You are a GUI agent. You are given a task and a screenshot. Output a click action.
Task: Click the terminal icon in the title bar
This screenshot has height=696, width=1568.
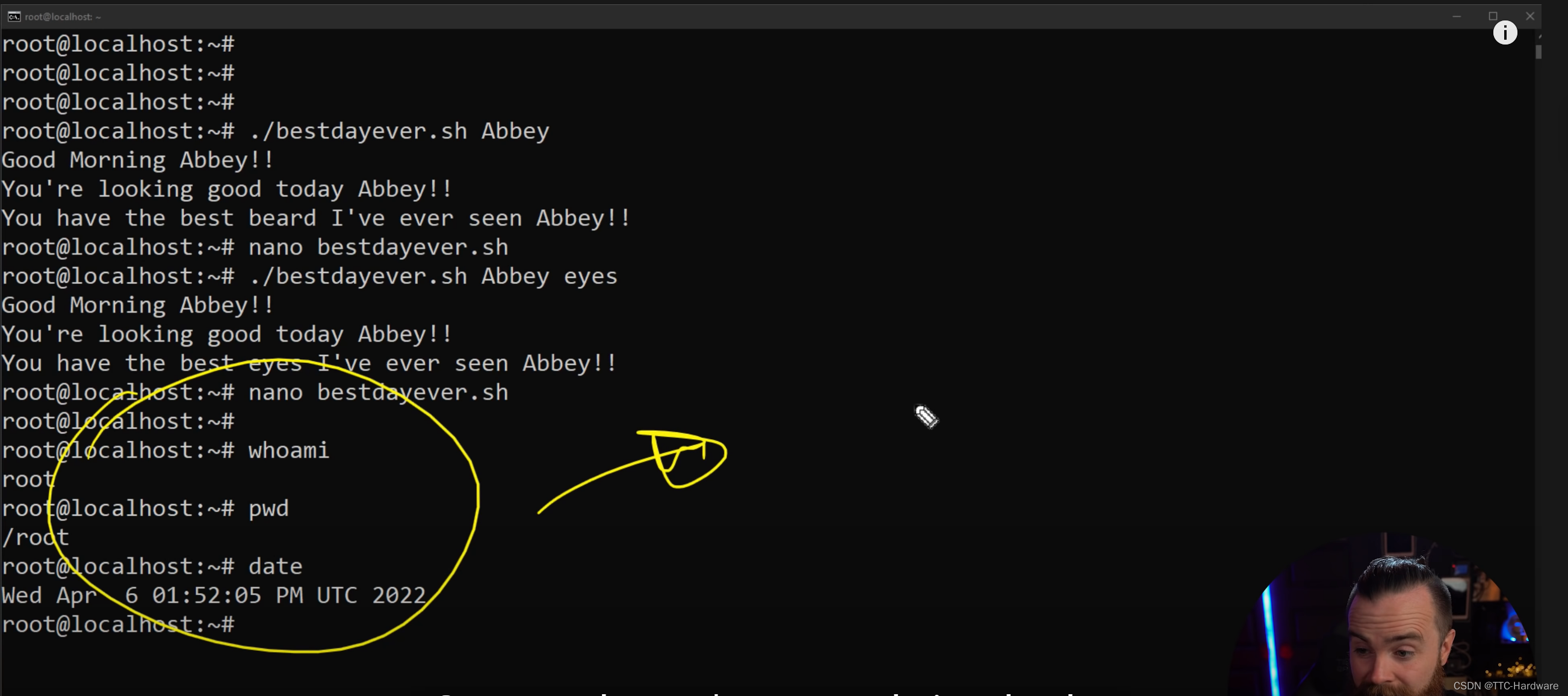pos(13,16)
